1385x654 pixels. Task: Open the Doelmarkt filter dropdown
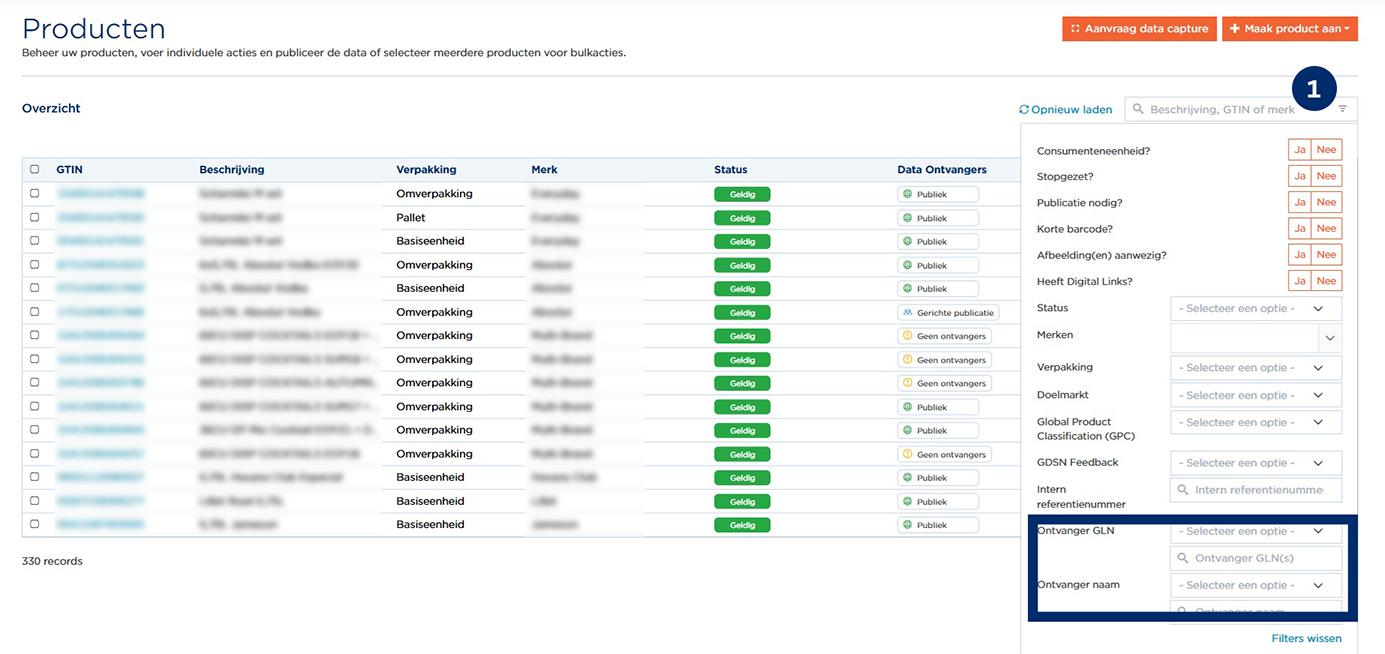(1256, 396)
